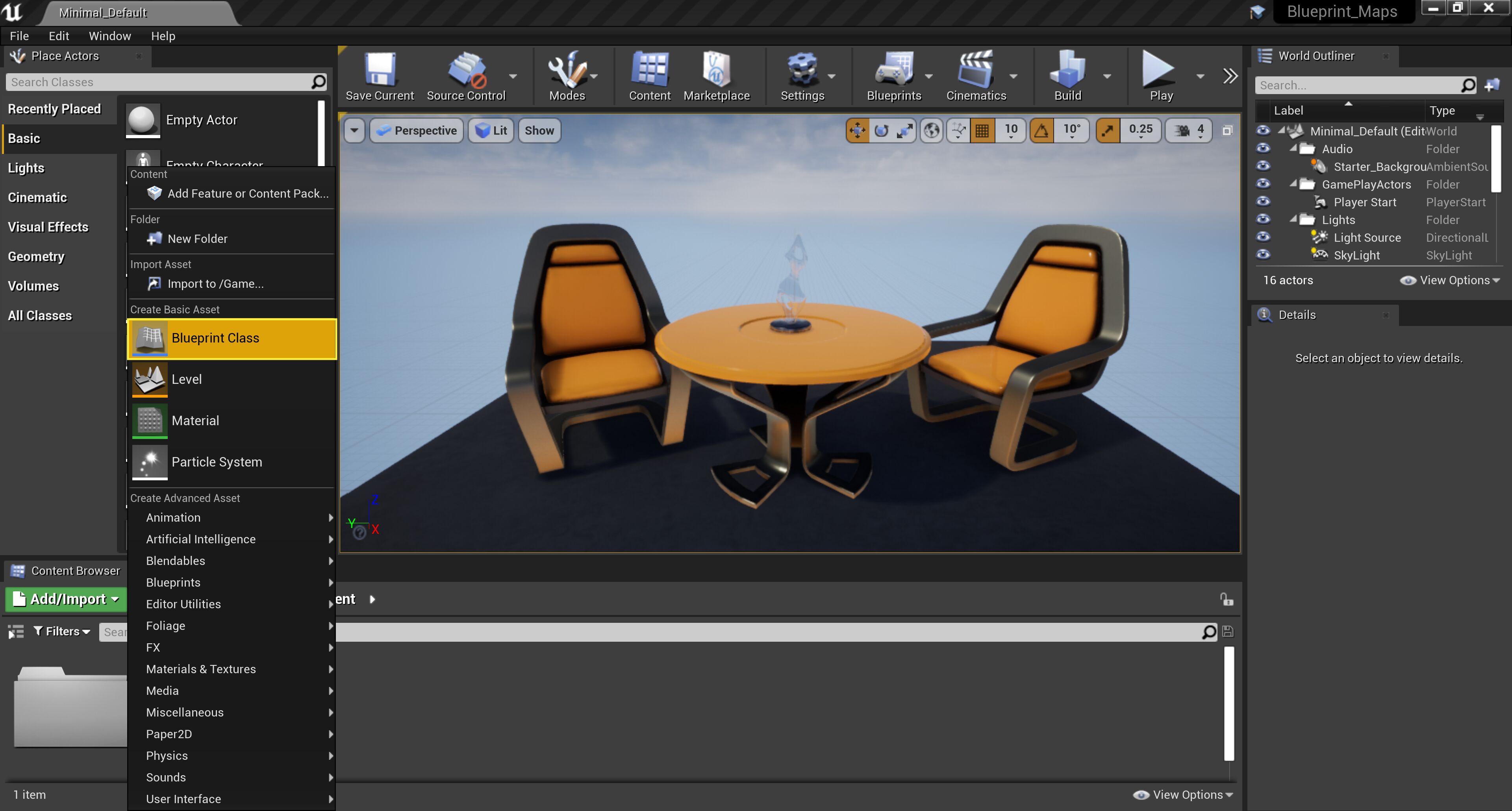Open the Build options dropdown arrow
1512x811 pixels.
(1107, 76)
